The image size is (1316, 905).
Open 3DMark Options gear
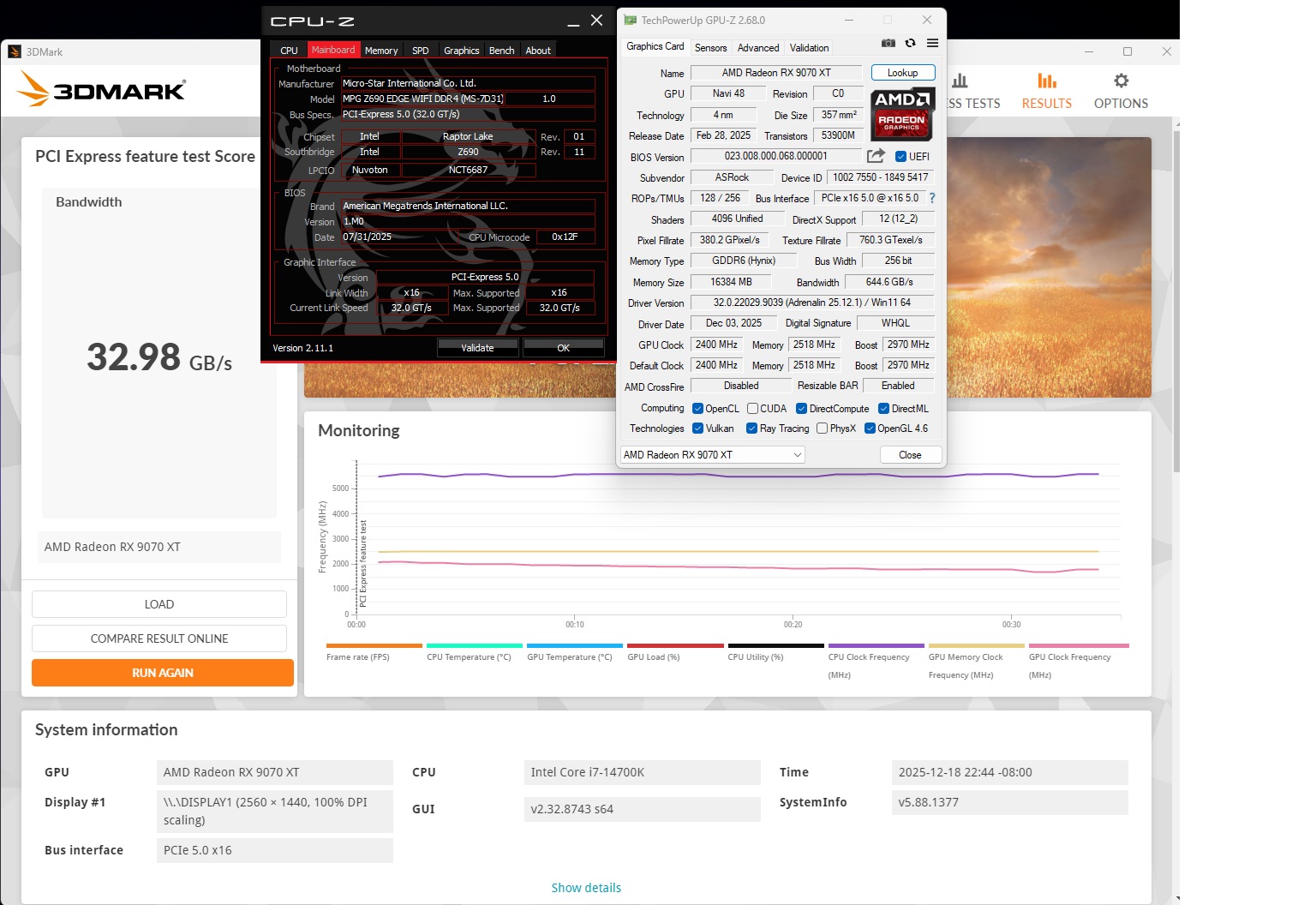click(1121, 91)
